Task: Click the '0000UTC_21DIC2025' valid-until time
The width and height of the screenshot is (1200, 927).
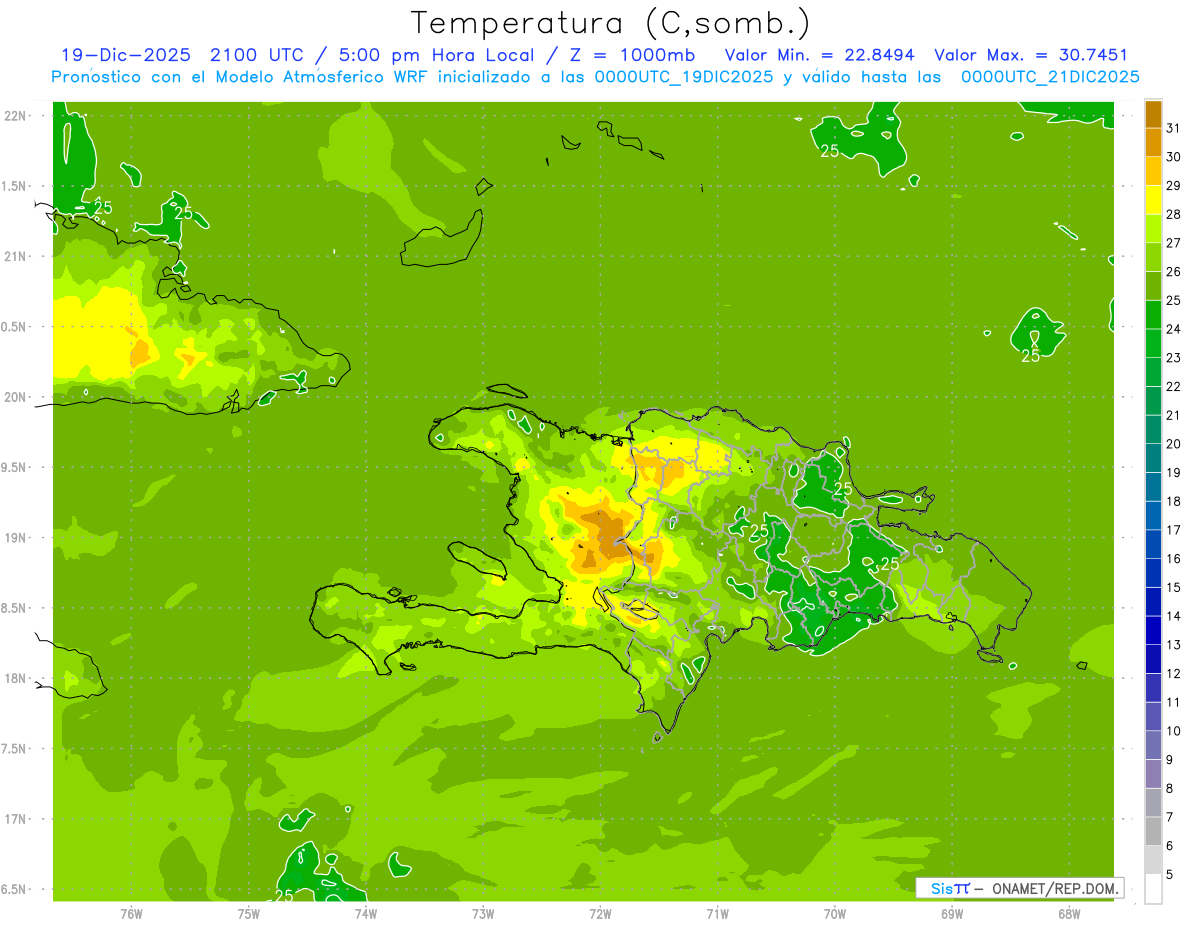Action: click(1050, 77)
